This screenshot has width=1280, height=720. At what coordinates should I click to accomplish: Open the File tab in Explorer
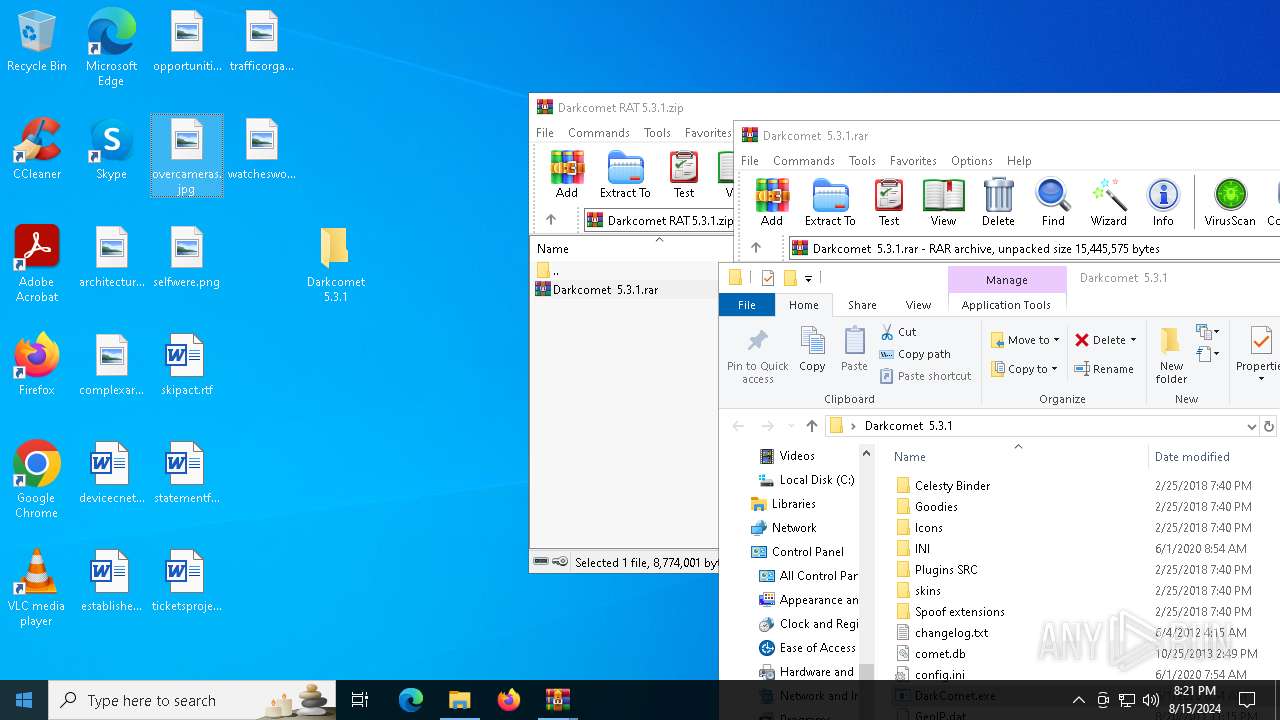coord(747,305)
